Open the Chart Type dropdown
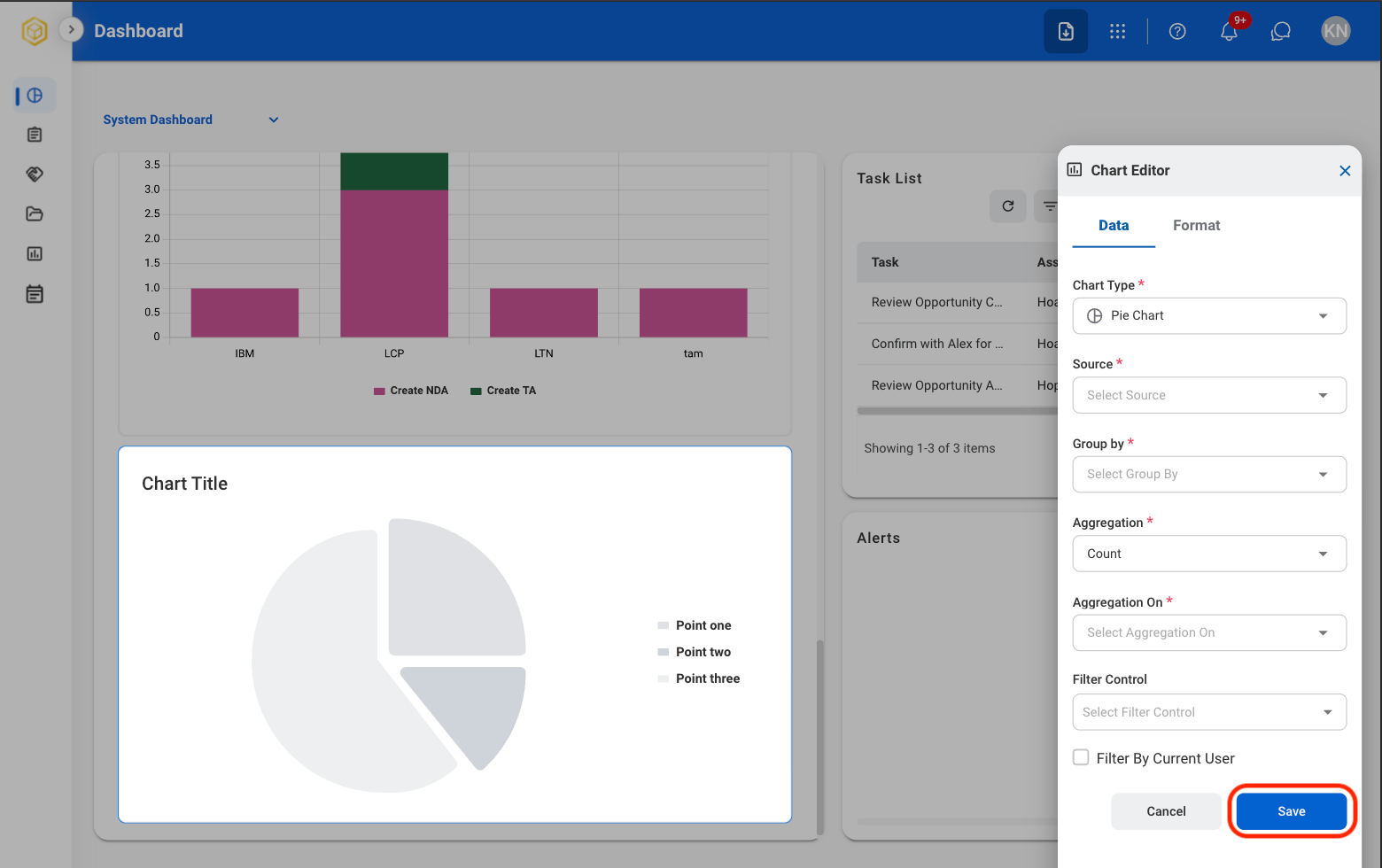The height and width of the screenshot is (868, 1382). click(x=1209, y=316)
